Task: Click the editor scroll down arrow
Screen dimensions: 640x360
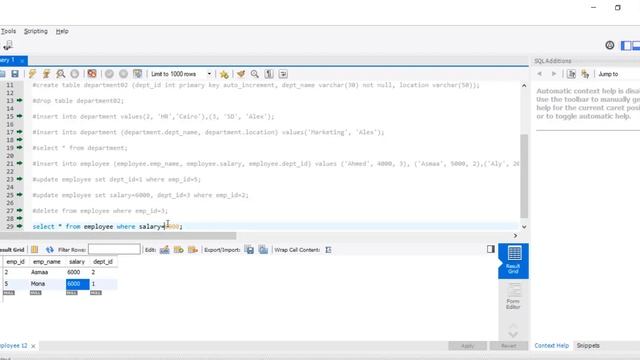Action: coord(524,227)
